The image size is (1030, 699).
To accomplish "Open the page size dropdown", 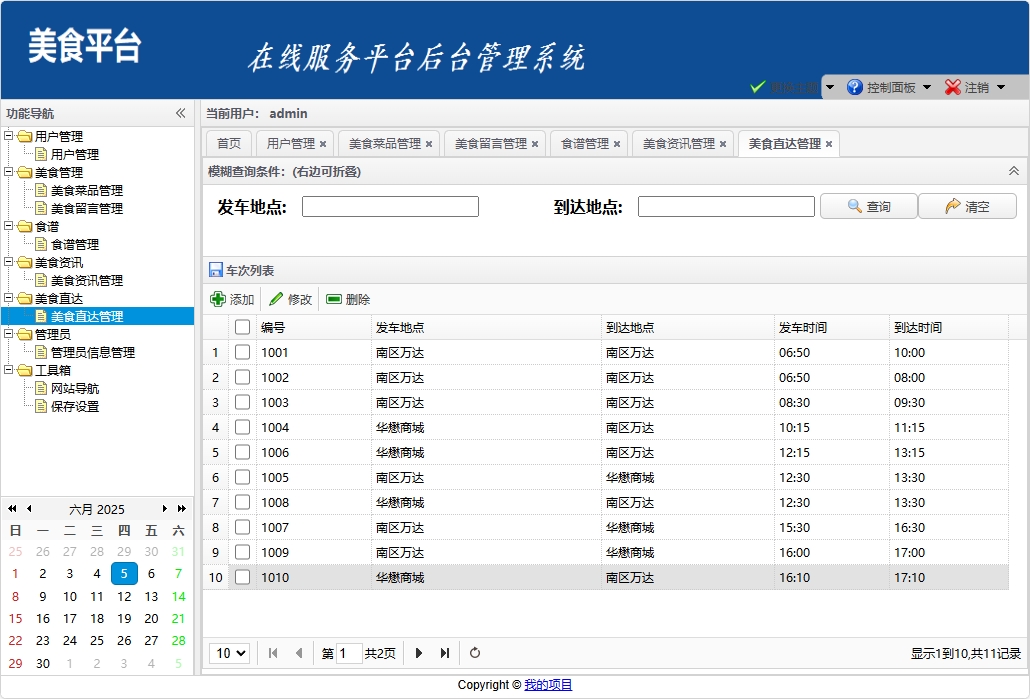I will pyautogui.click(x=229, y=653).
